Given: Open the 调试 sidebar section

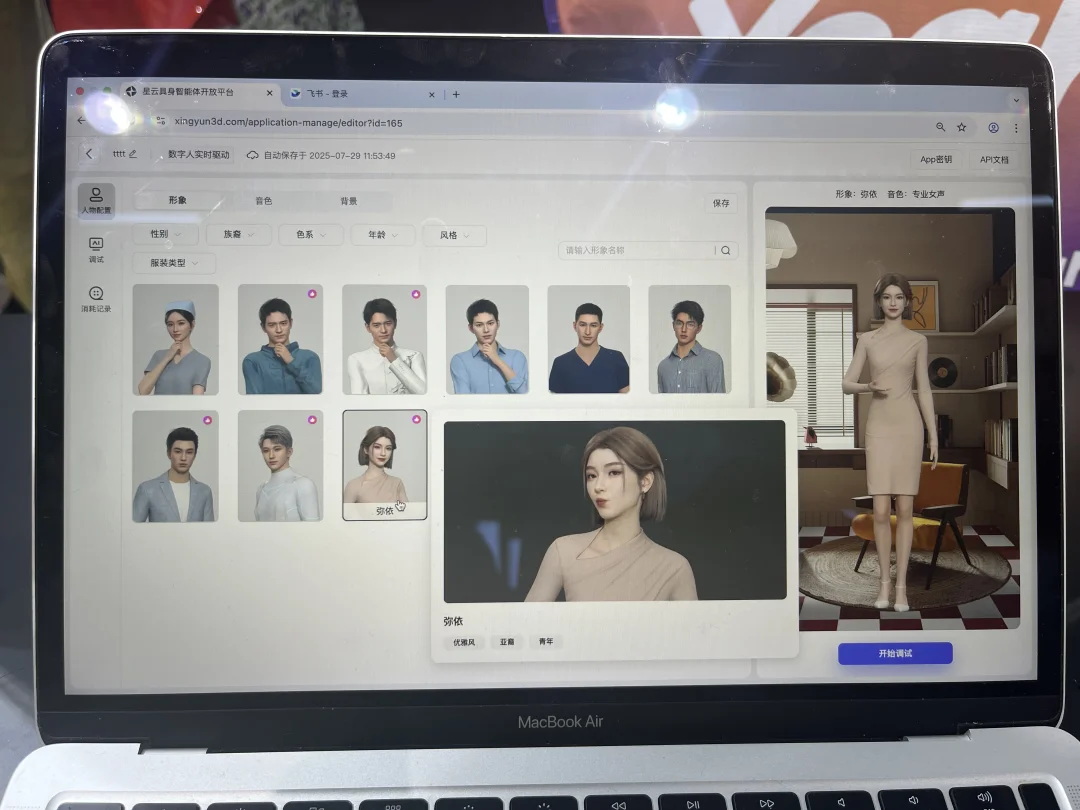Looking at the screenshot, I should tap(96, 250).
